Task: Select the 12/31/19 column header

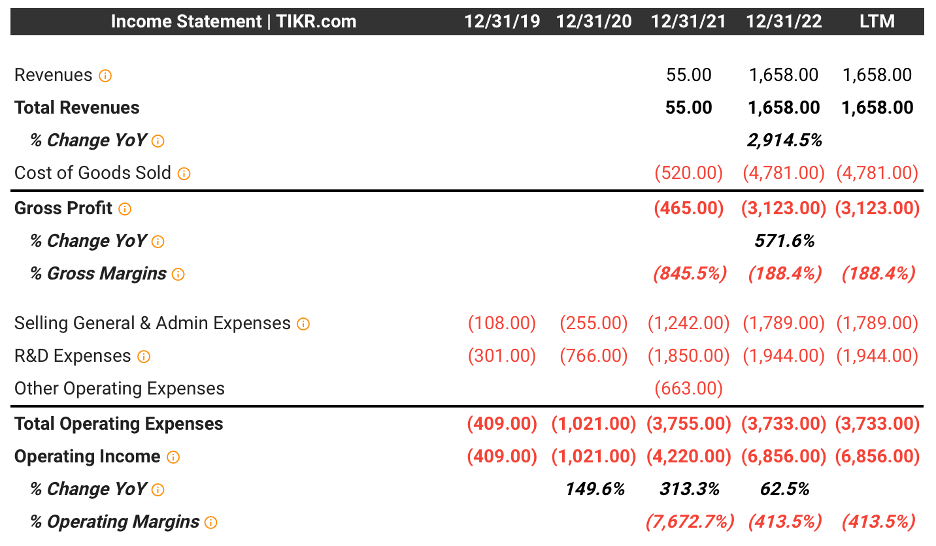Action: point(501,21)
